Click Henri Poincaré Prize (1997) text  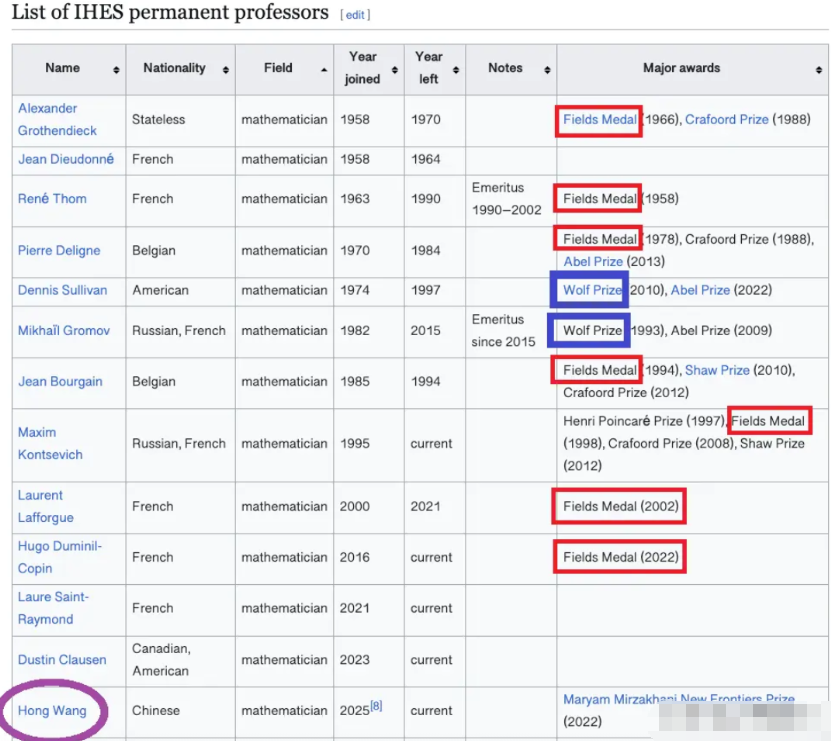click(644, 421)
